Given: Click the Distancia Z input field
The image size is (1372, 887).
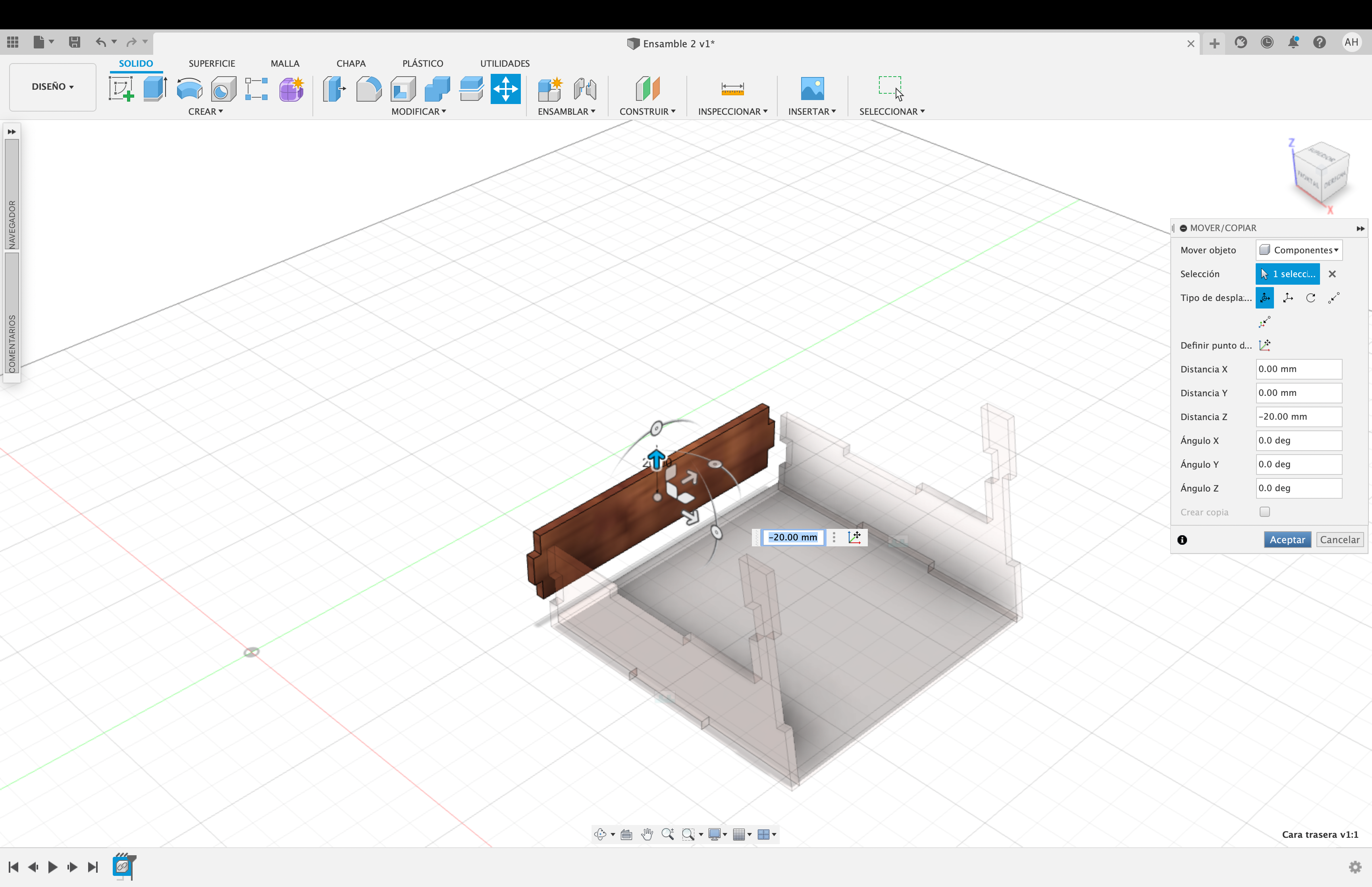Looking at the screenshot, I should pos(1299,417).
